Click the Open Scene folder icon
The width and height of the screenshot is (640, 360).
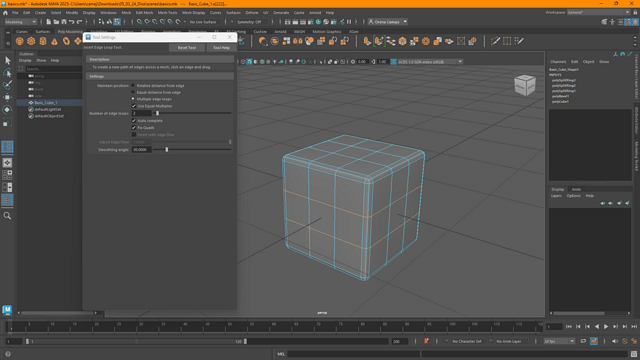[56, 22]
